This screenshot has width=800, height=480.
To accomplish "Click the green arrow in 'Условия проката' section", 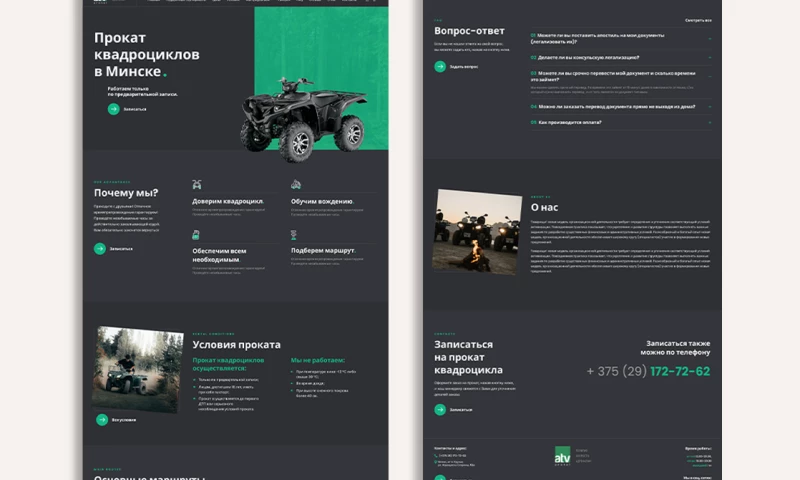I will (x=101, y=419).
